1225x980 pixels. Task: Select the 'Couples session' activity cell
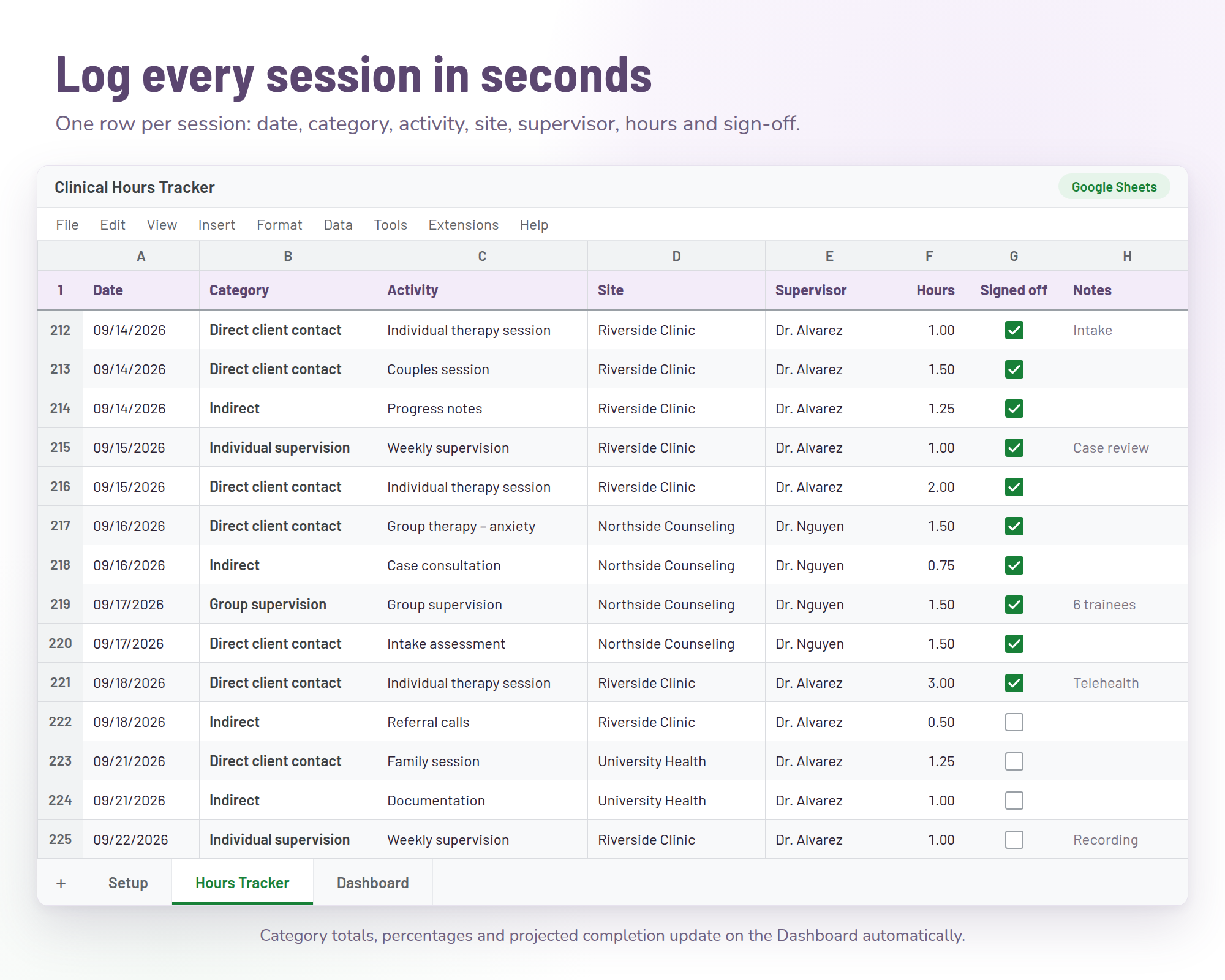click(482, 369)
